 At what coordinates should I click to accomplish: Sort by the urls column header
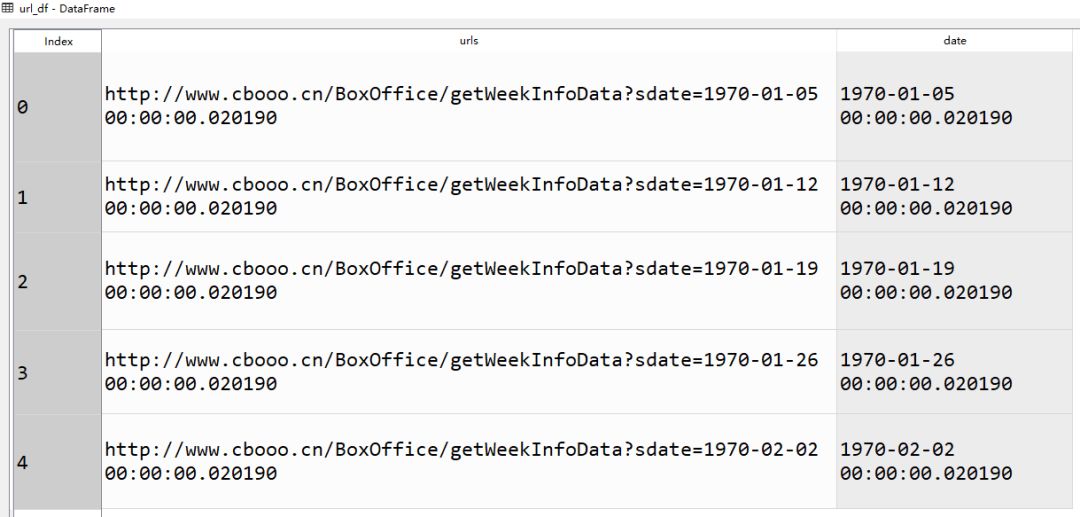468,41
